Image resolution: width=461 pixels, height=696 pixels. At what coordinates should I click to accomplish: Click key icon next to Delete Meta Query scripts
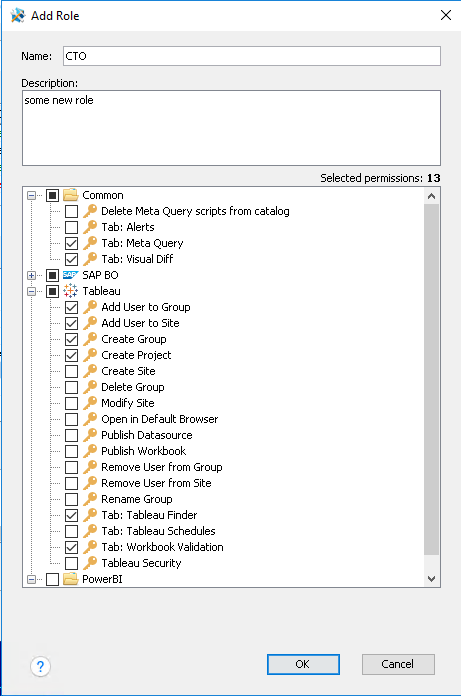tap(90, 211)
